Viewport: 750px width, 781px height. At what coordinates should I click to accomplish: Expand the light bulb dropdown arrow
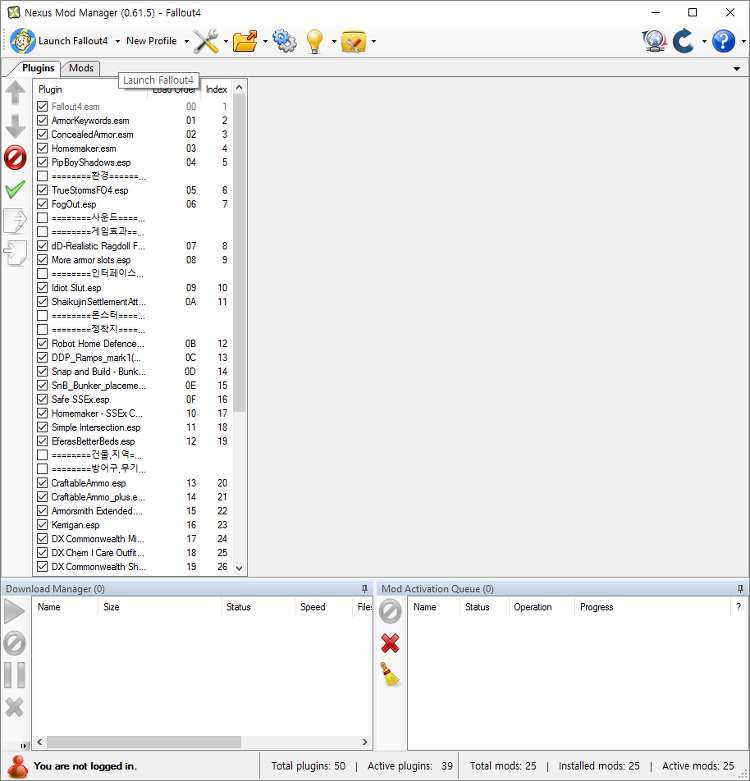(334, 41)
